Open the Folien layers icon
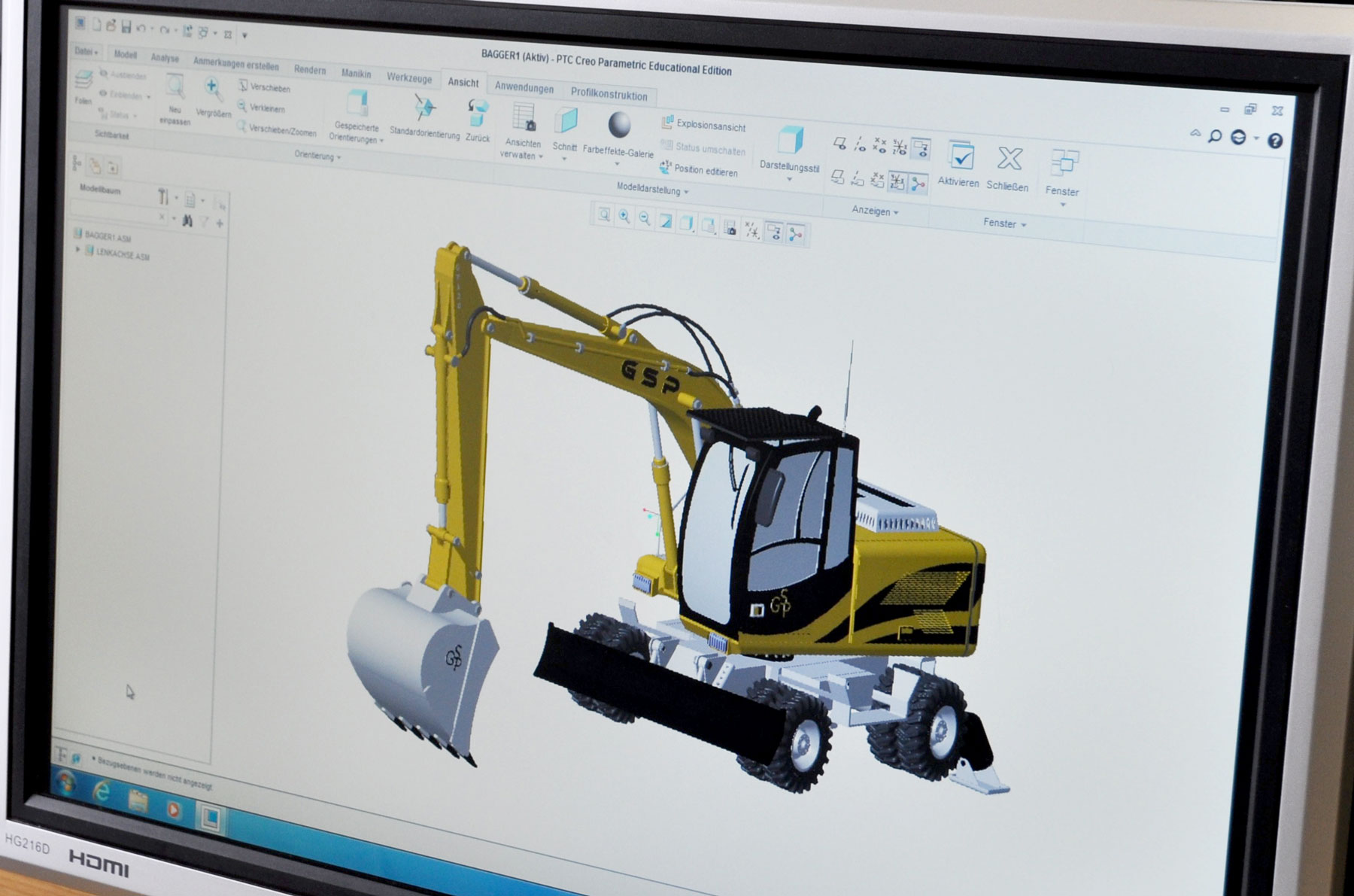This screenshot has height=896, width=1354. pos(84,79)
